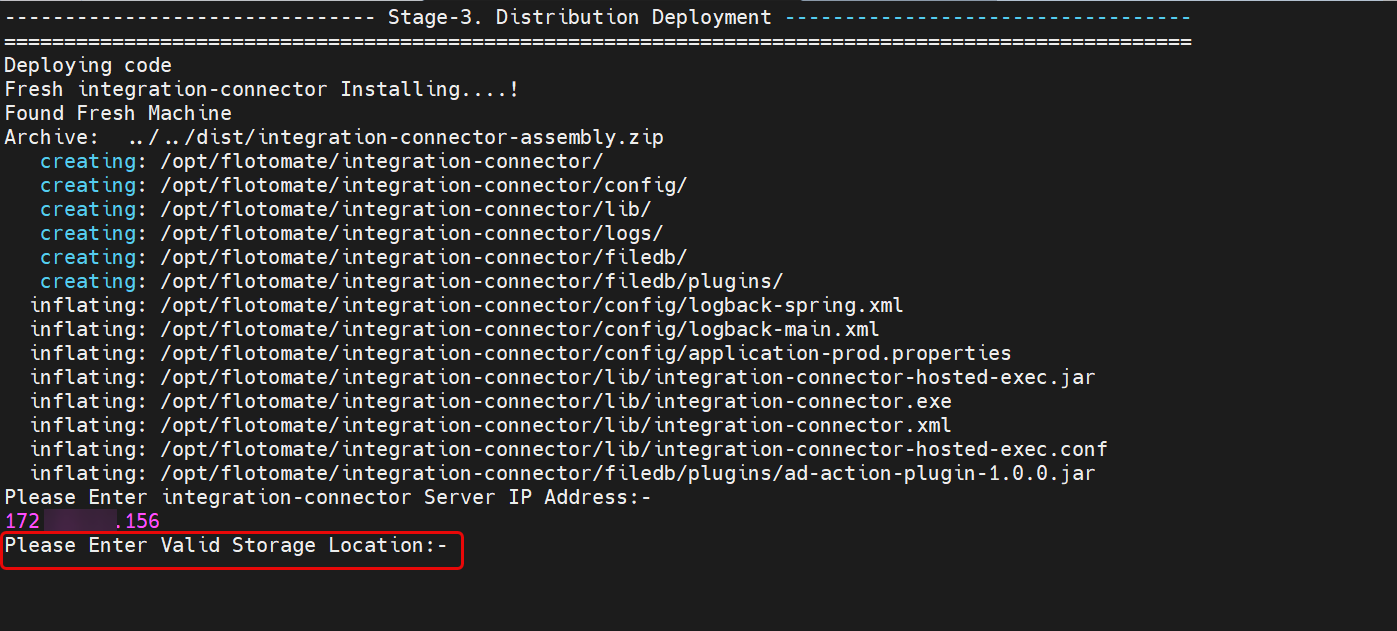The width and height of the screenshot is (1397, 631).
Task: Click the 'Please Enter Valid Storage Location' prompt
Action: click(226, 545)
